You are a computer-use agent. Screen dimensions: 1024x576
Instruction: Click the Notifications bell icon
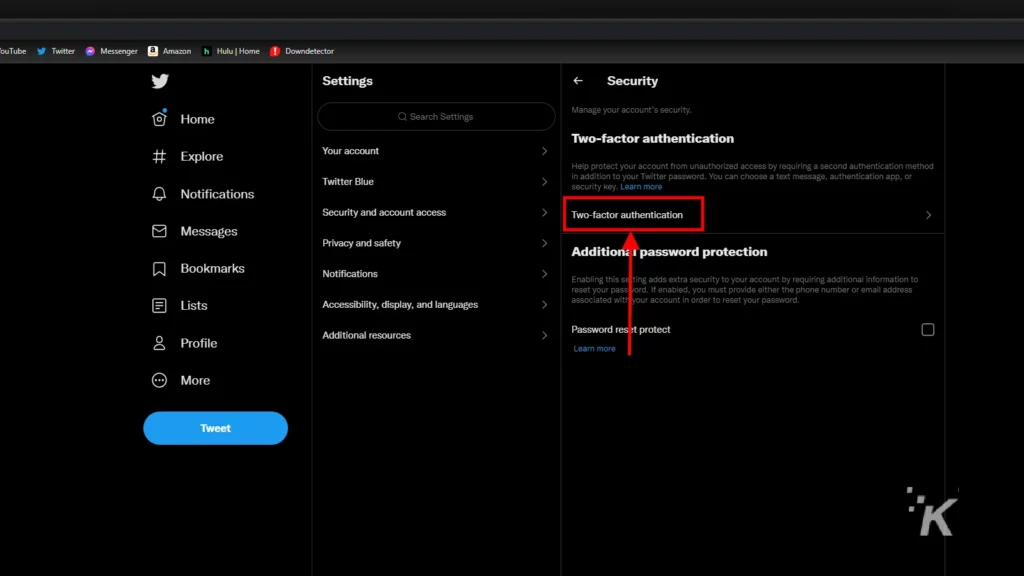coord(159,194)
